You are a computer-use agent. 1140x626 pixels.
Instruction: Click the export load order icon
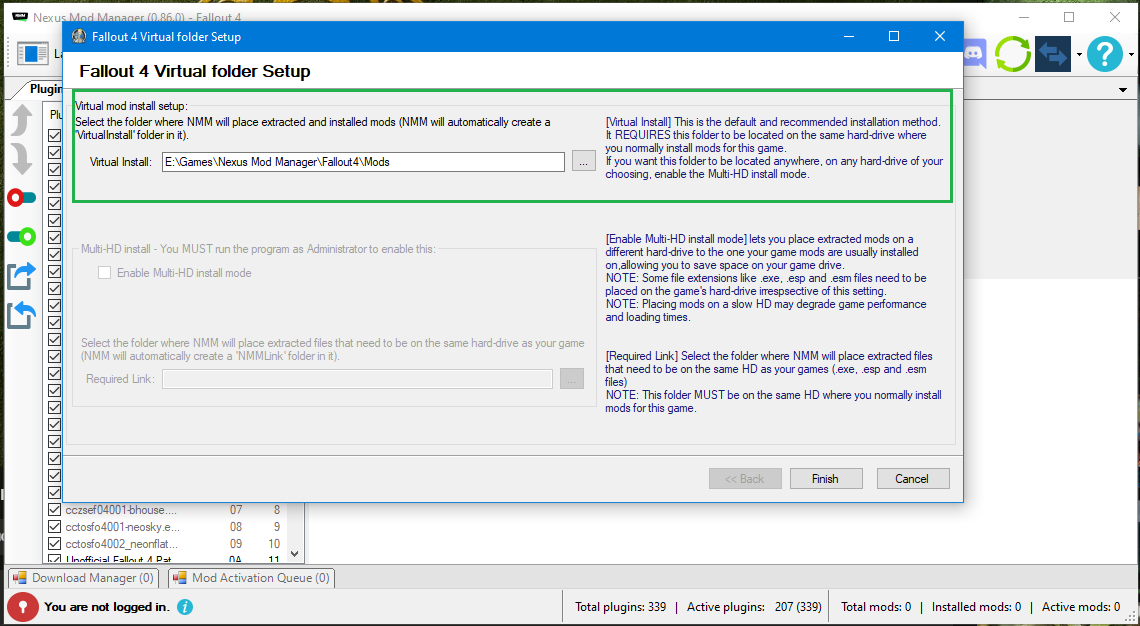[21, 275]
